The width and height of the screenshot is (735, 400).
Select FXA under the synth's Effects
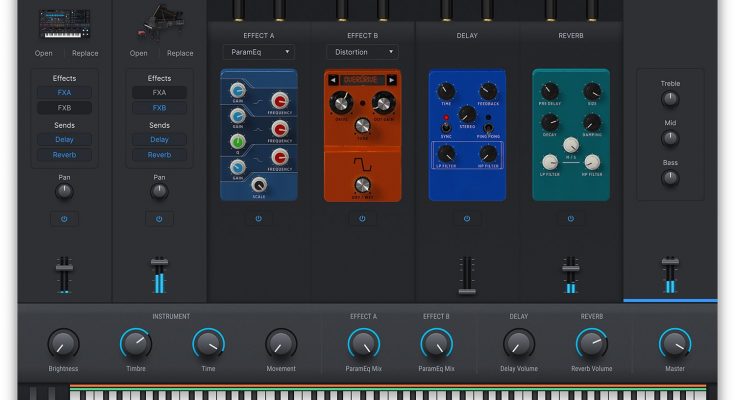pyautogui.click(x=64, y=92)
